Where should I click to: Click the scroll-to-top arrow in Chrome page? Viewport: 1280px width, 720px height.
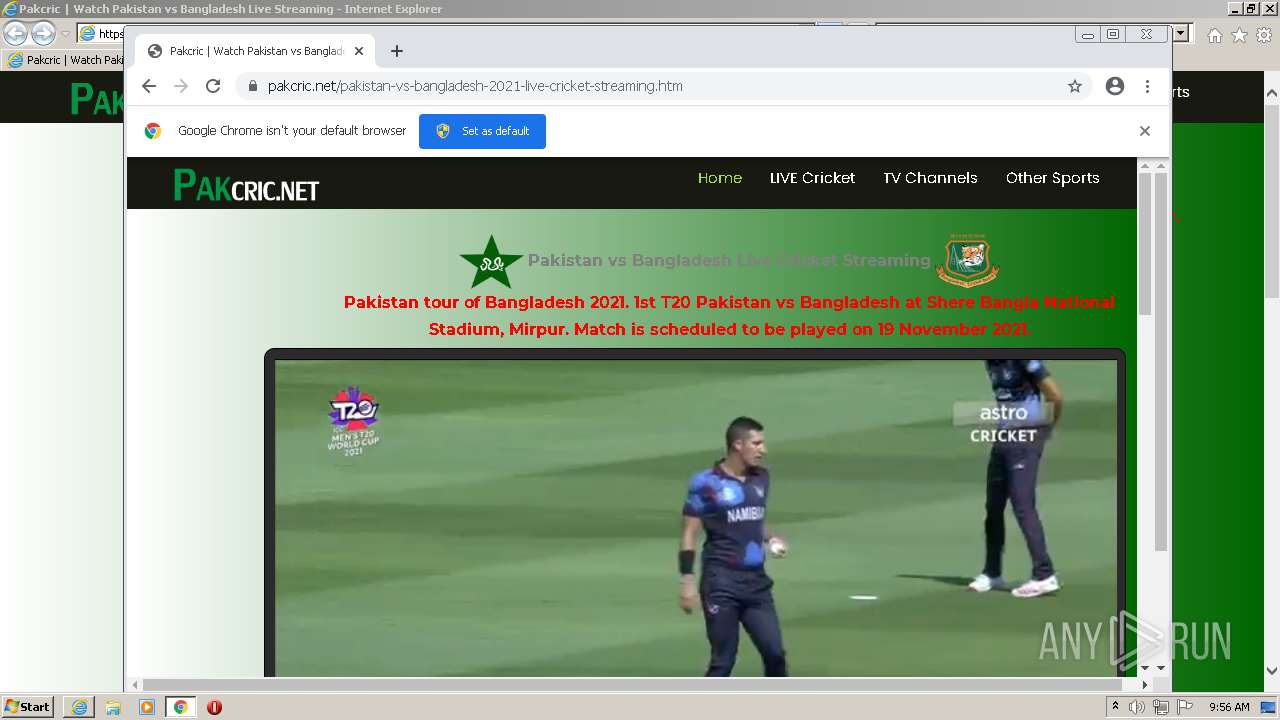1146,165
